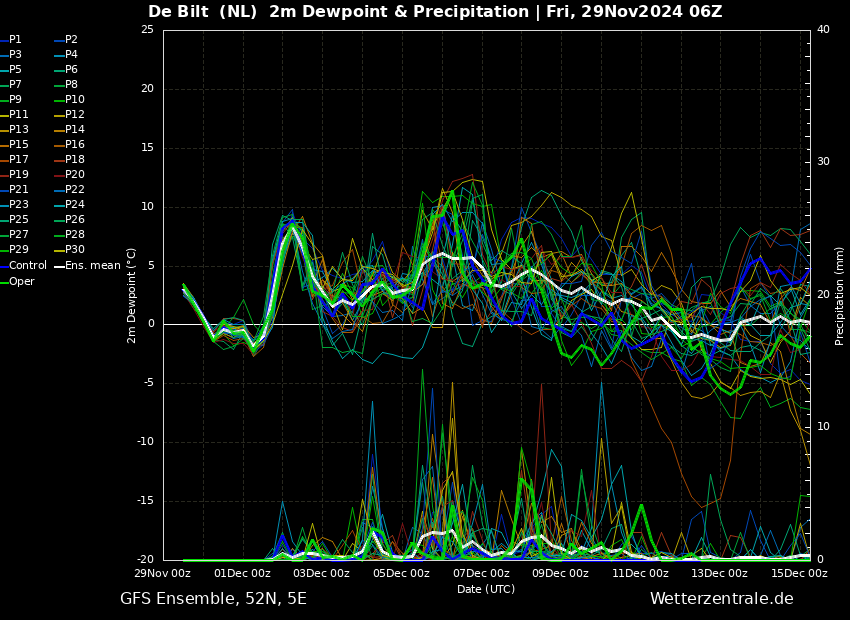This screenshot has height=620, width=850.
Task: Click the P30 legend entry
Action: [x=74, y=250]
